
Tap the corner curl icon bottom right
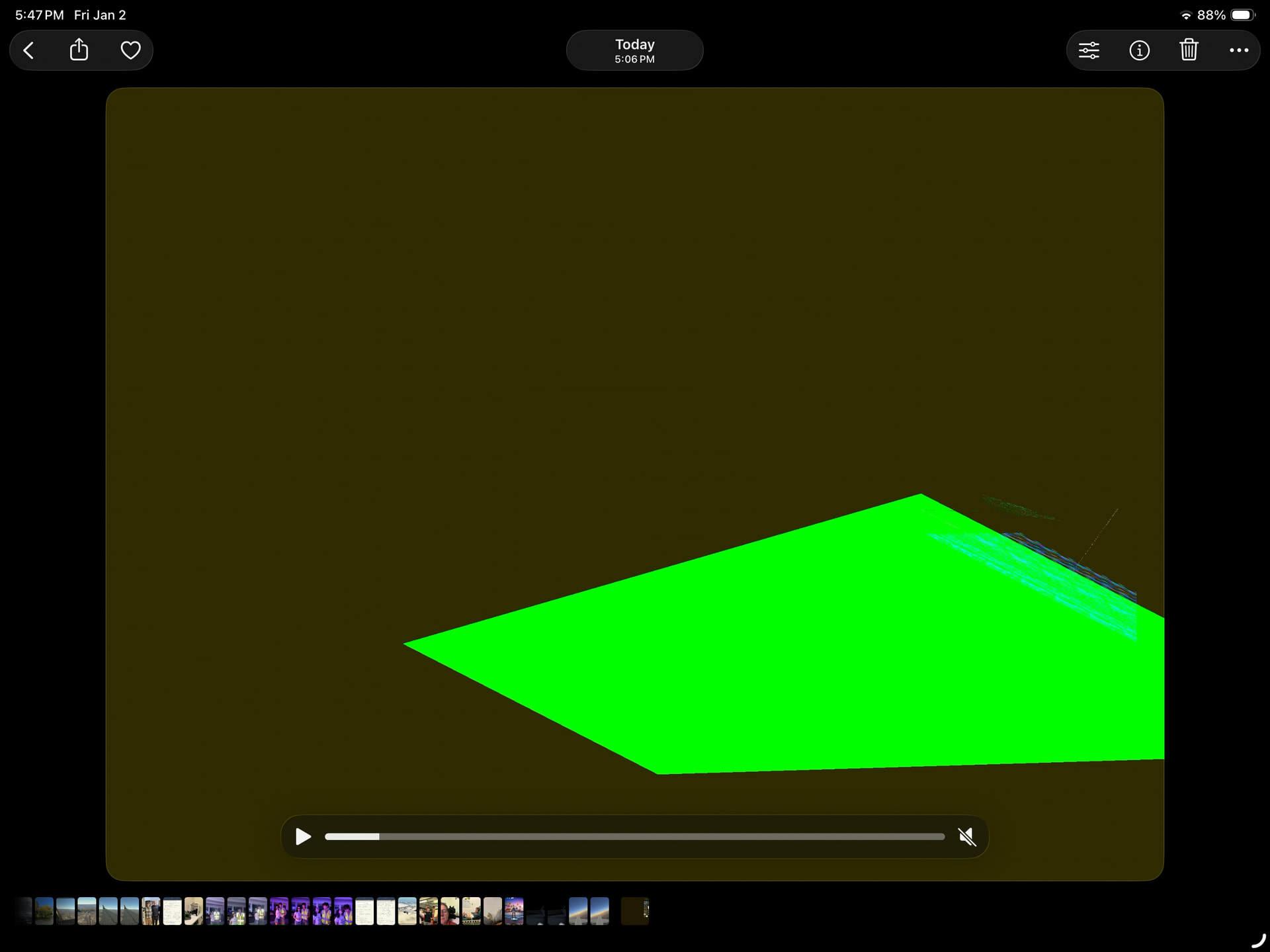click(1258, 940)
